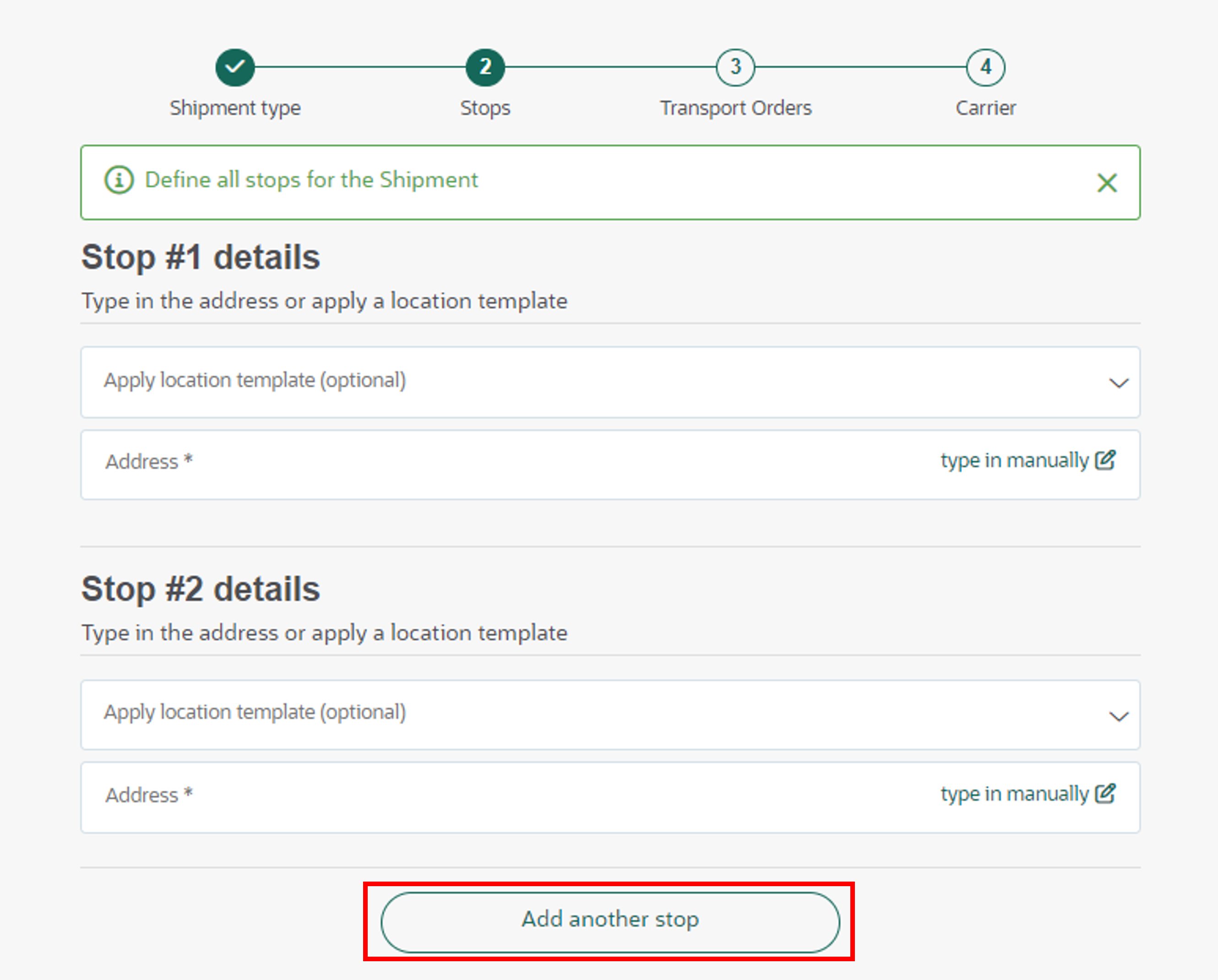Click the progress line between Stops and Transport Orders
This screenshot has height=980, width=1218.
pos(610,67)
